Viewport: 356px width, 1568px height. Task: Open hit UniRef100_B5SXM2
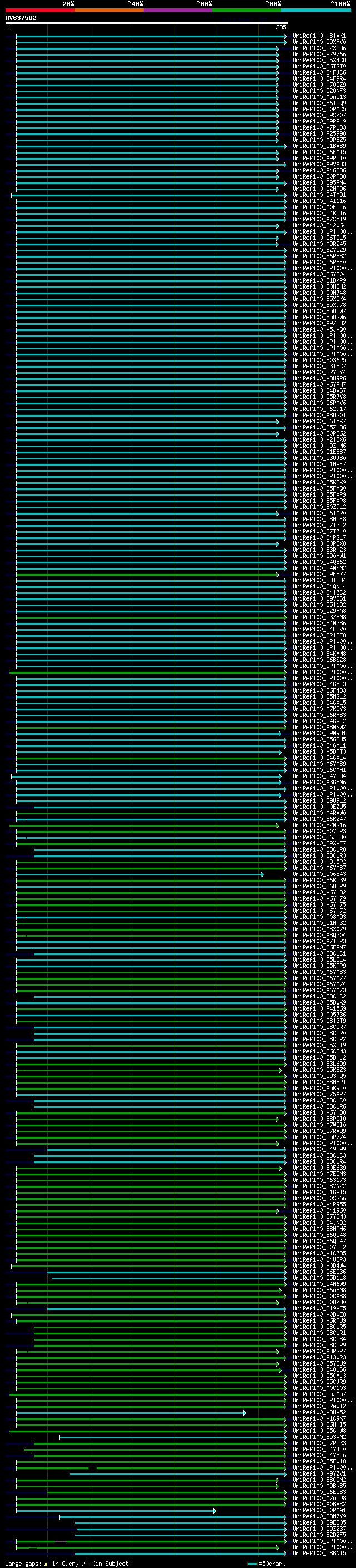point(319,1437)
